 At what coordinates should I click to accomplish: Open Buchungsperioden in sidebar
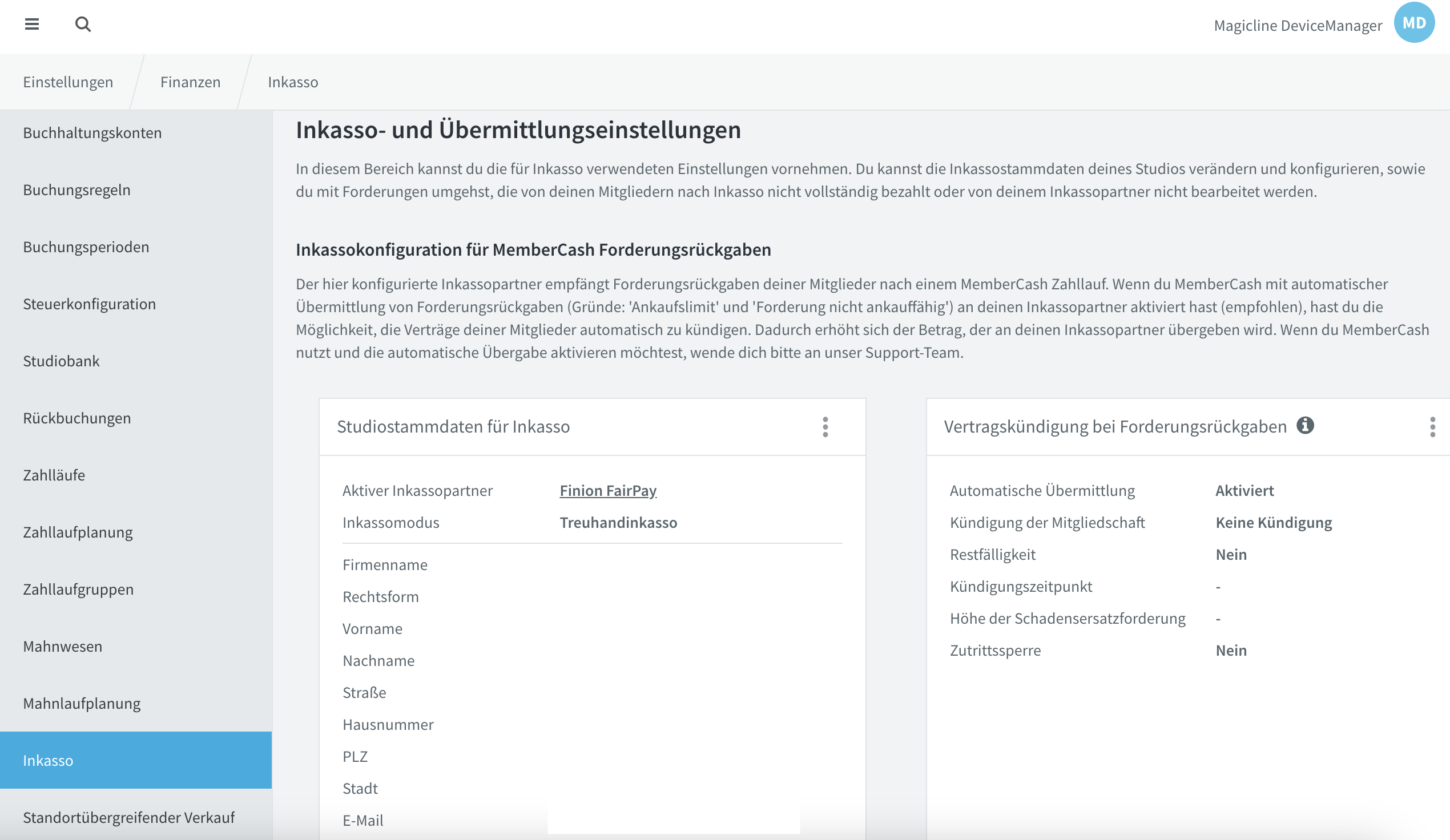[x=136, y=247]
